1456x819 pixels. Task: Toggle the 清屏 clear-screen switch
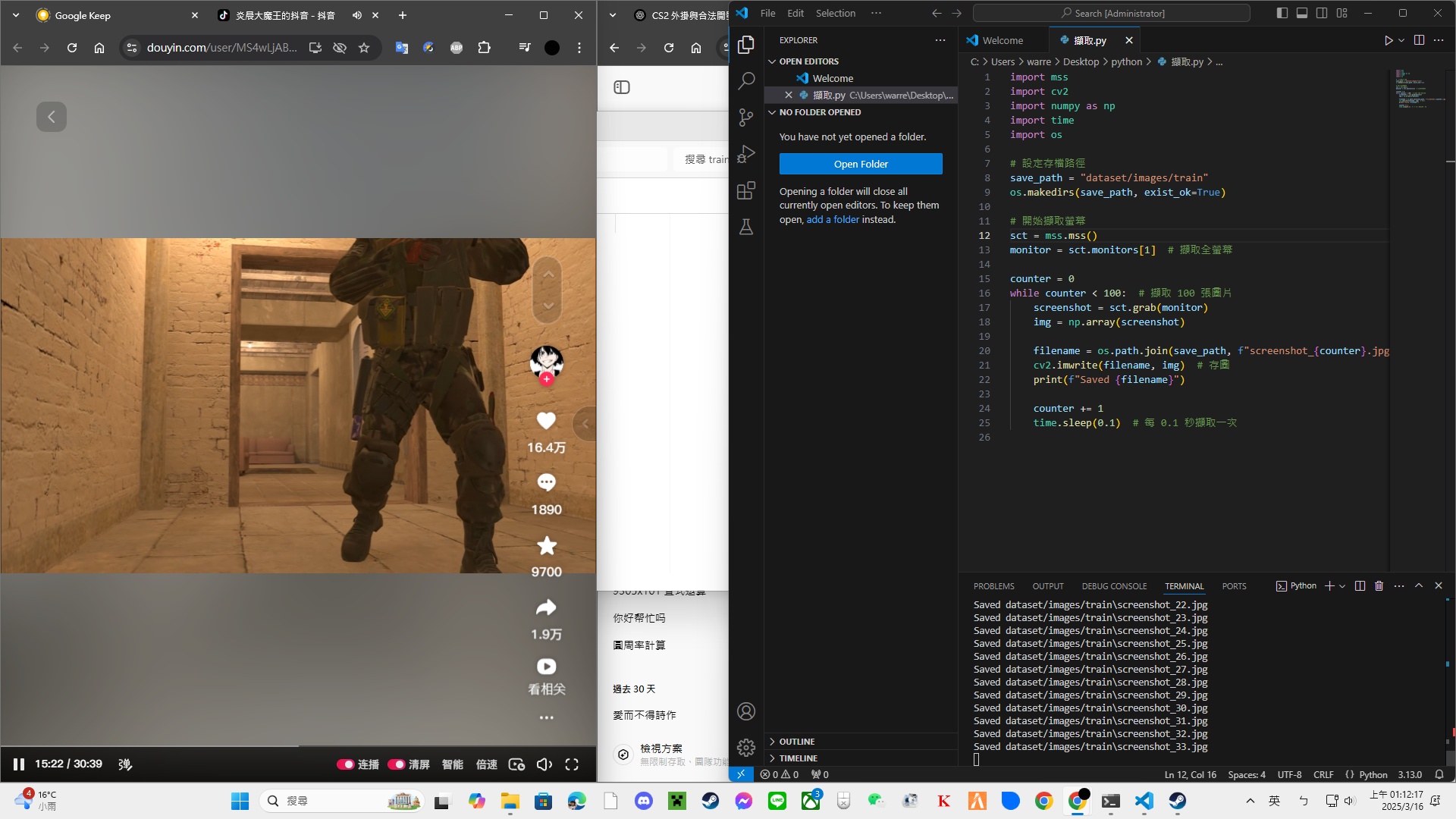(397, 764)
